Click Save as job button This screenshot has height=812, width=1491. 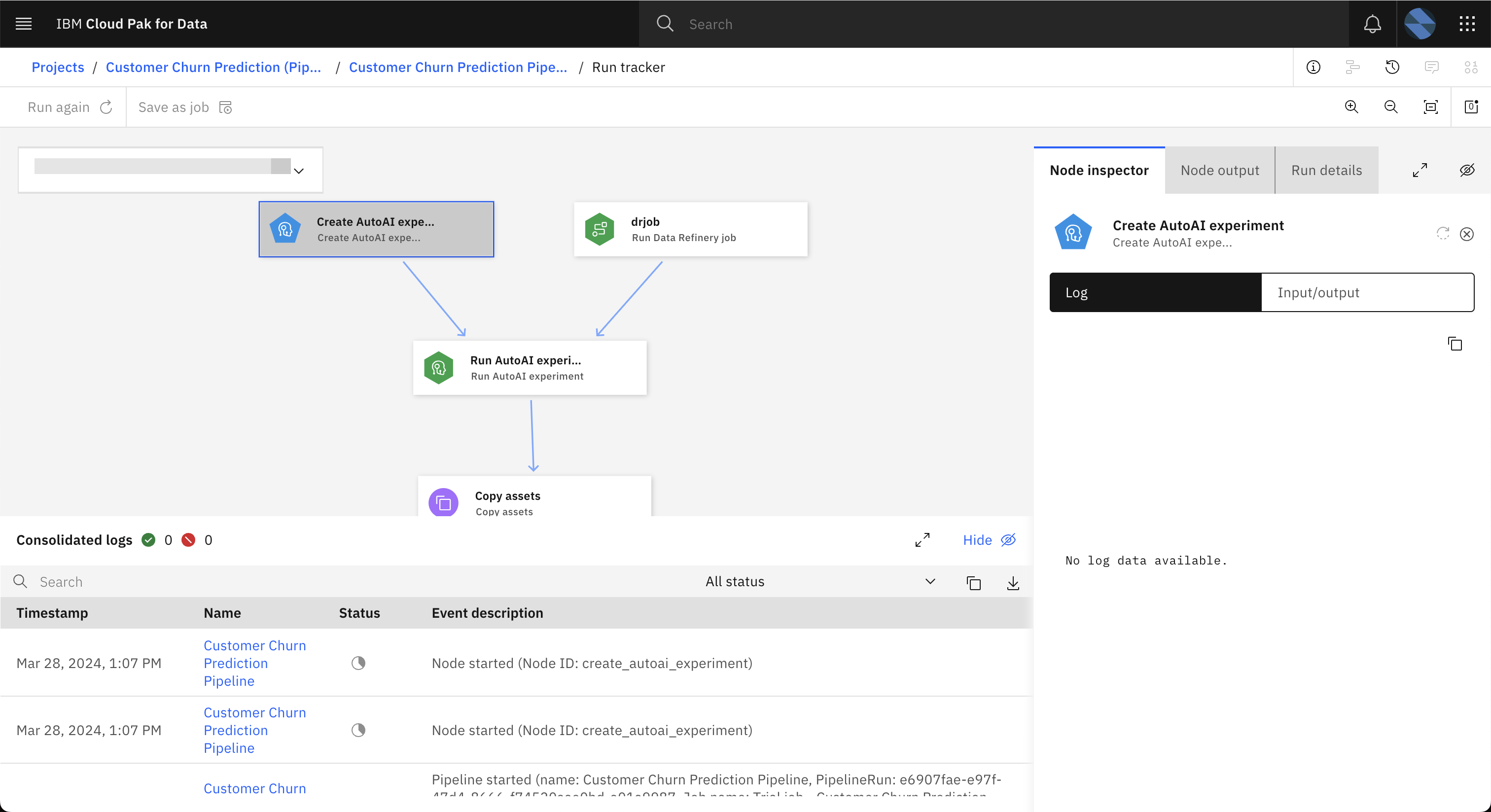[x=185, y=107]
